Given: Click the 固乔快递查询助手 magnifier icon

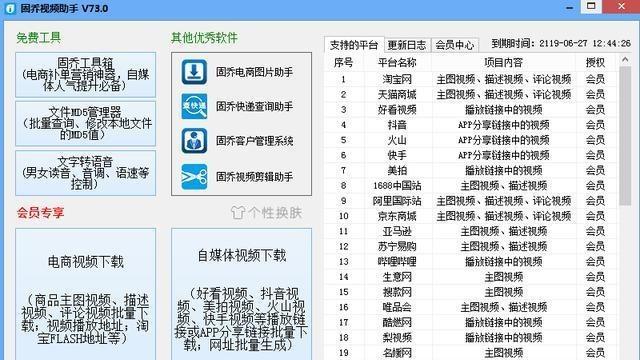Looking at the screenshot, I should click(x=194, y=106).
